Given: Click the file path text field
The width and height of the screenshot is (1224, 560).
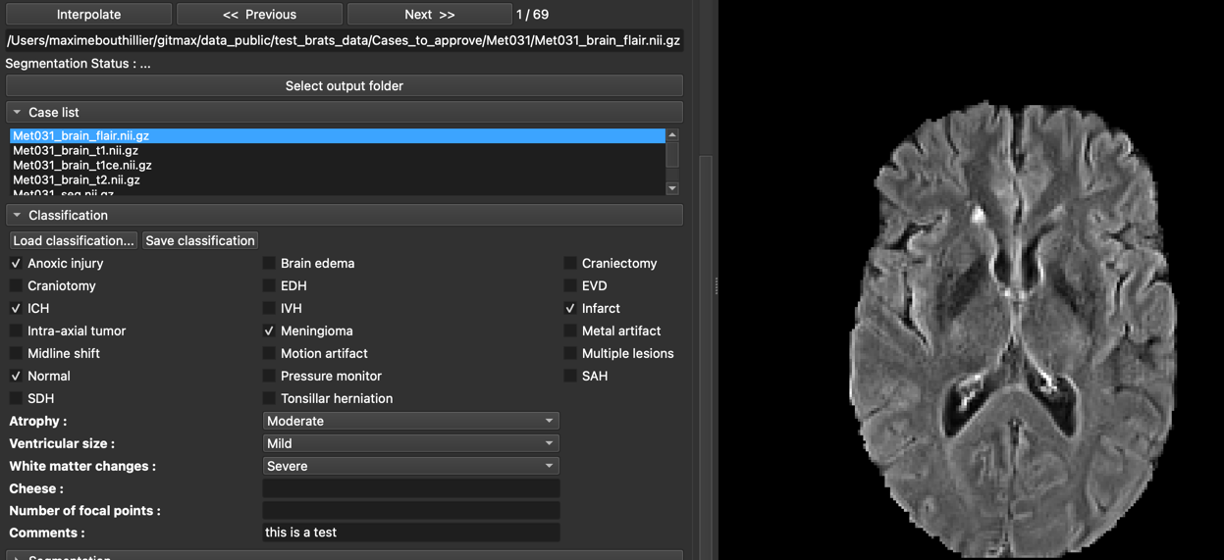Looking at the screenshot, I should tap(344, 41).
